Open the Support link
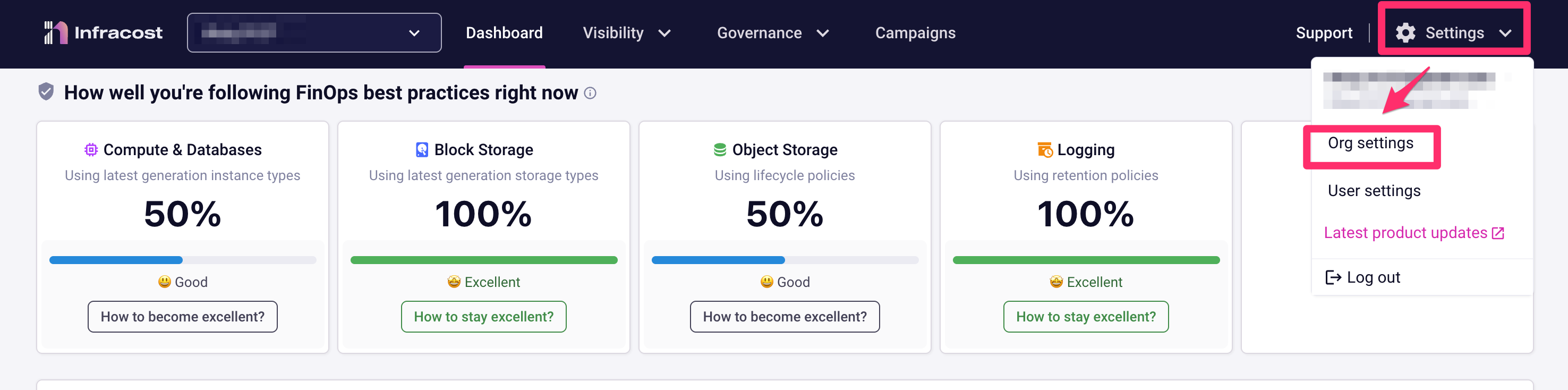This screenshot has height=390, width=1568. click(x=1324, y=33)
